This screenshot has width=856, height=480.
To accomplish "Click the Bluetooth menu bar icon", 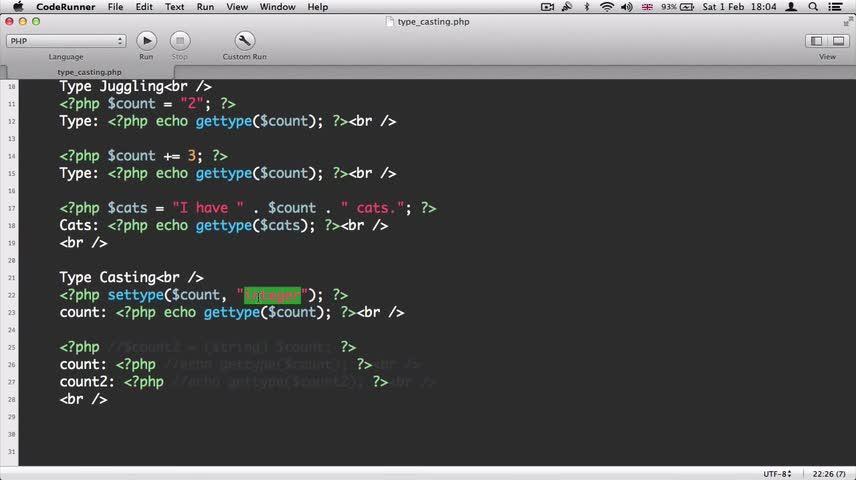I will [x=587, y=7].
